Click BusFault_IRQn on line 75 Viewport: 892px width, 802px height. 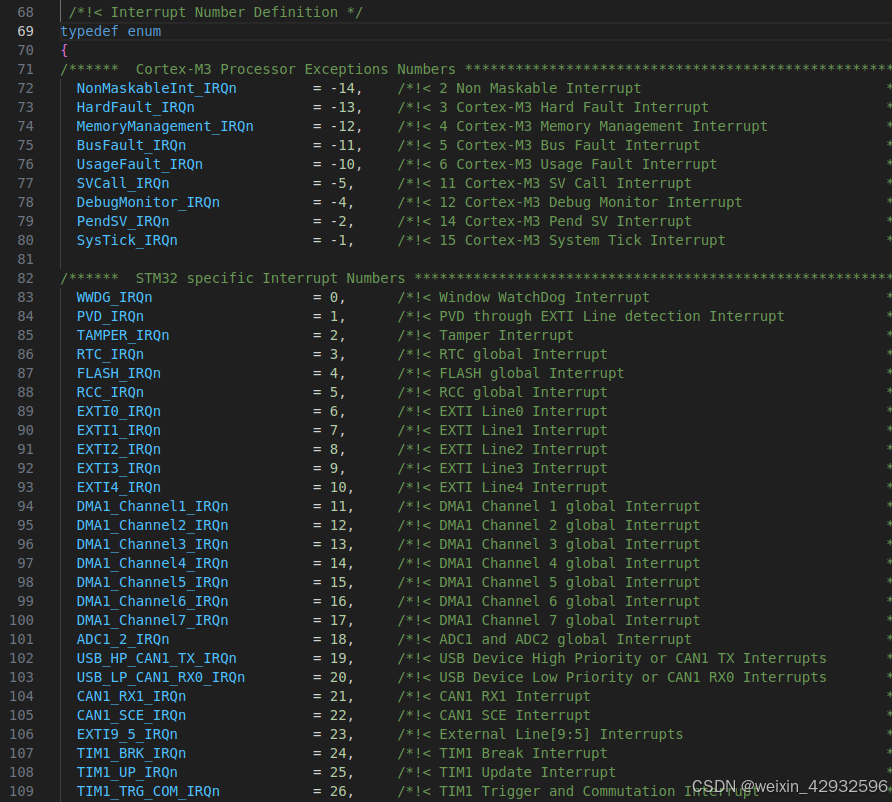131,145
